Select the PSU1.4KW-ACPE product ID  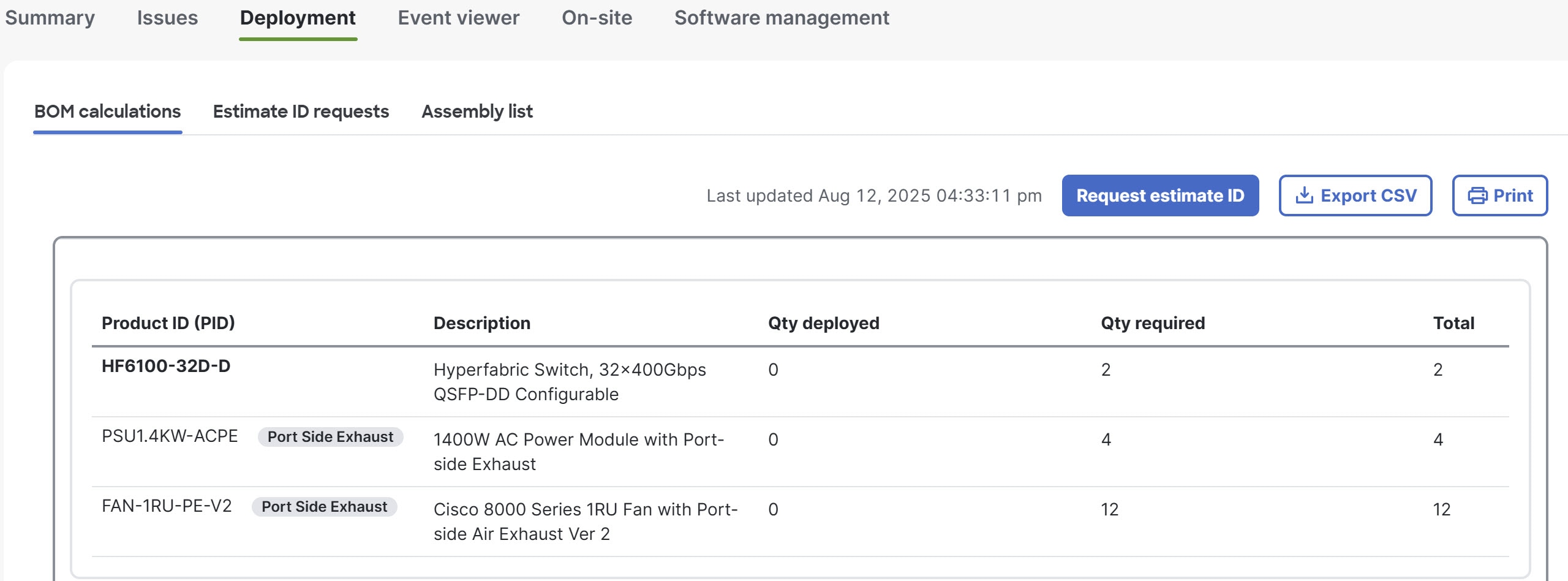coord(170,436)
